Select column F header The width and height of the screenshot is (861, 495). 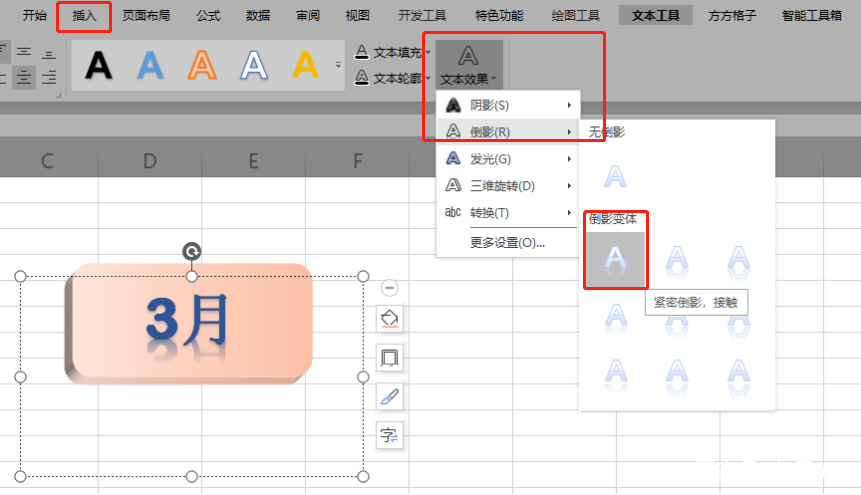pos(357,161)
